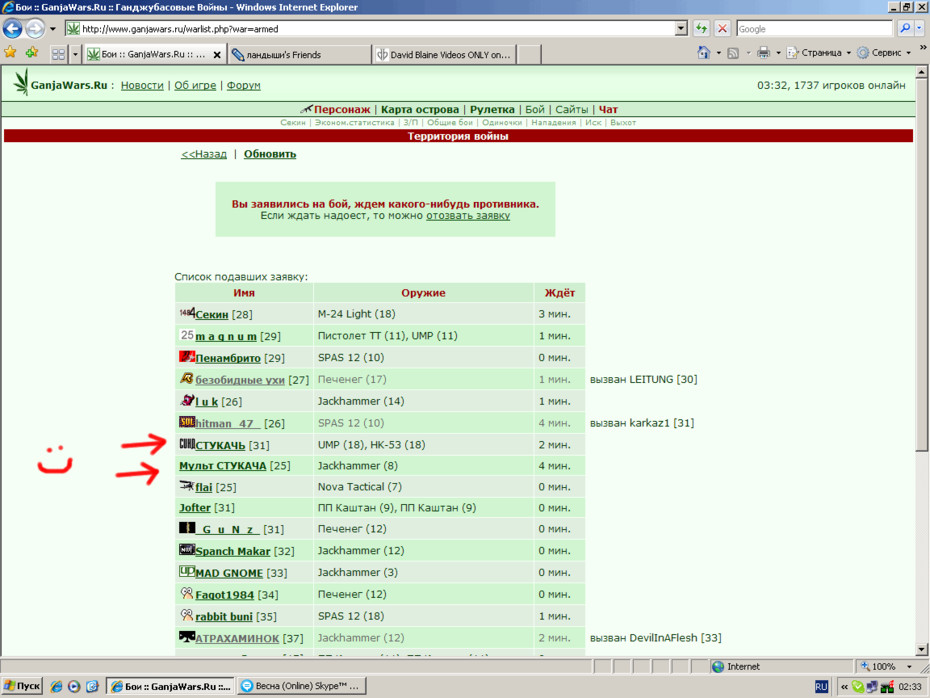Open Карта острова
Image resolution: width=930 pixels, height=698 pixels.
[420, 110]
